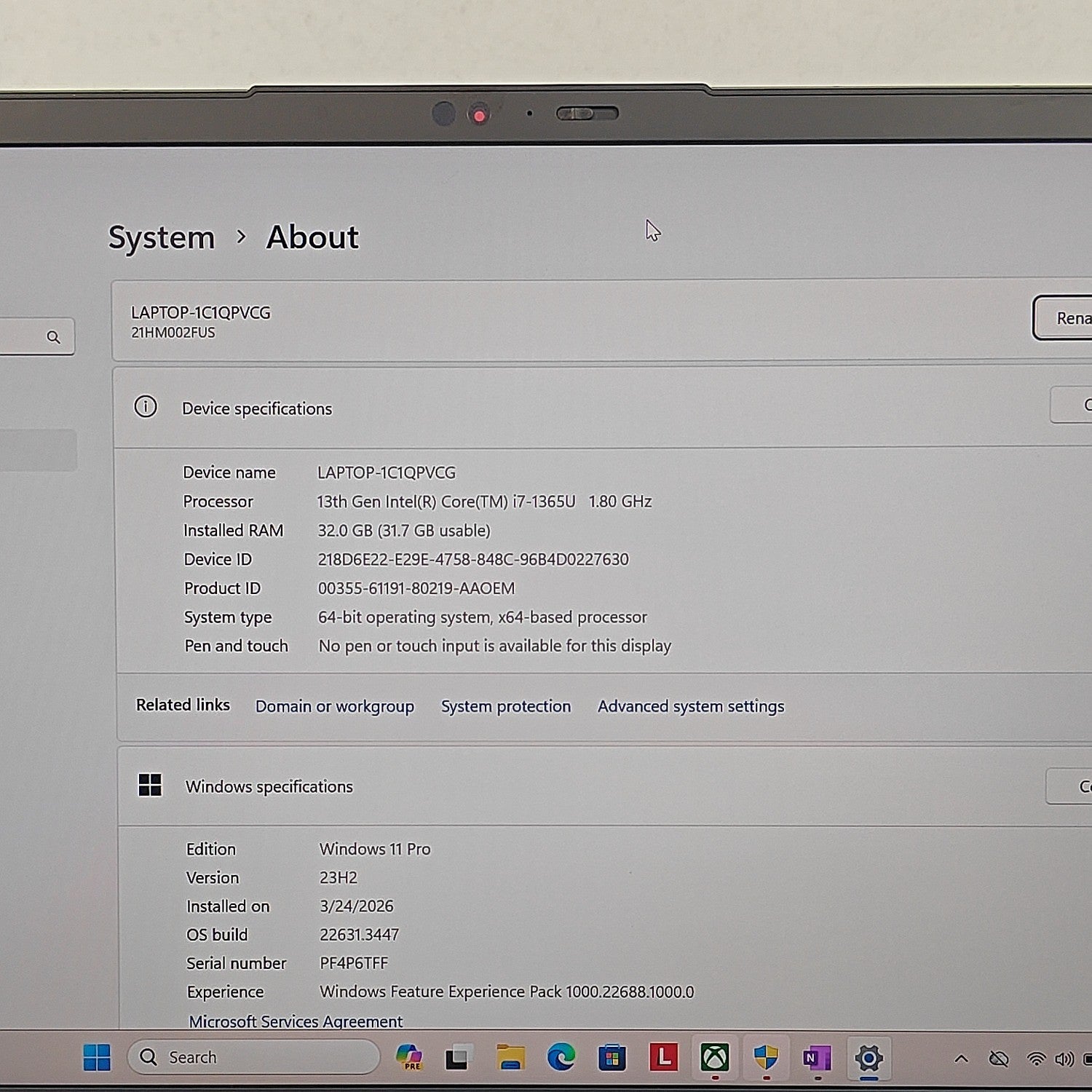Open Windows Security shield icon

pyautogui.click(x=766, y=1057)
